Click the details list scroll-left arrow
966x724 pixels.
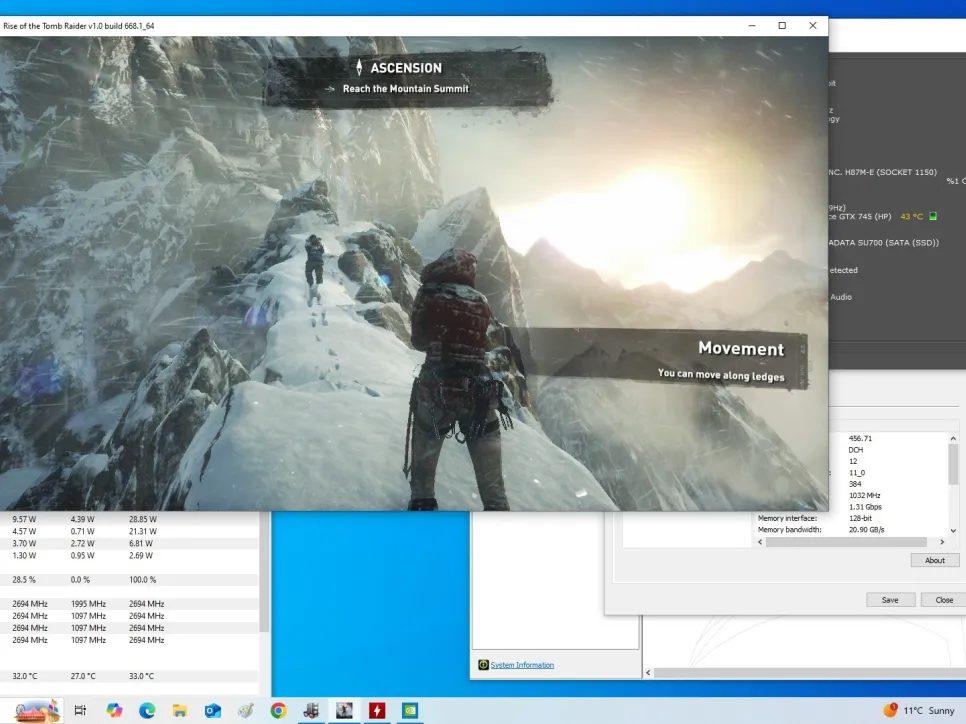click(x=760, y=542)
